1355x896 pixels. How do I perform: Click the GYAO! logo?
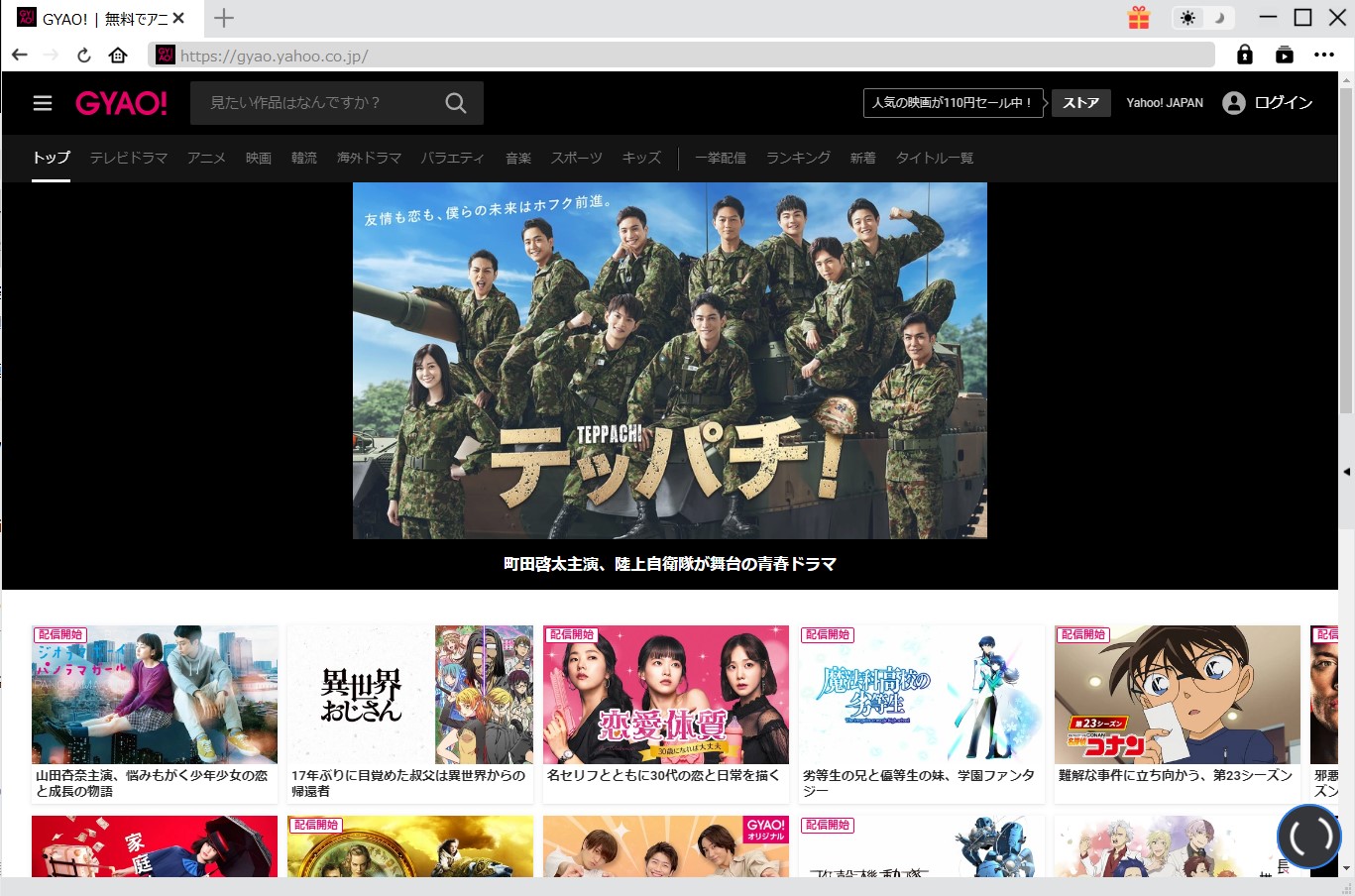click(x=122, y=103)
